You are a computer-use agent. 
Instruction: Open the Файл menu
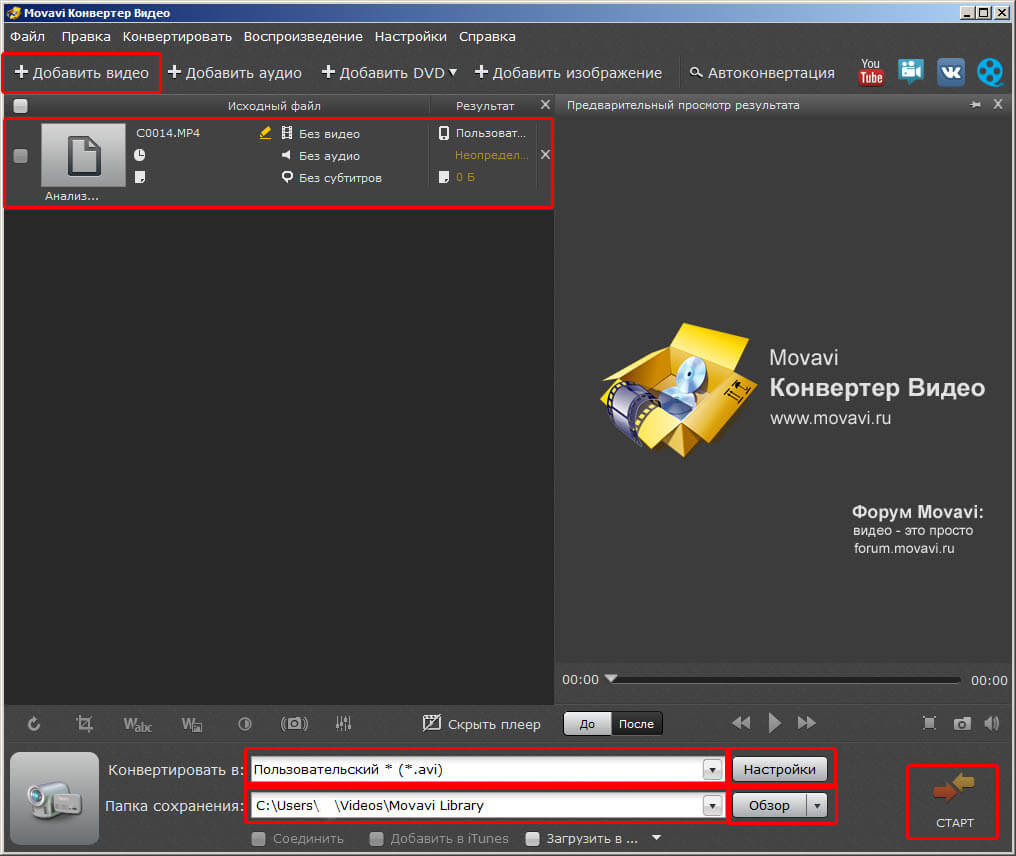27,36
